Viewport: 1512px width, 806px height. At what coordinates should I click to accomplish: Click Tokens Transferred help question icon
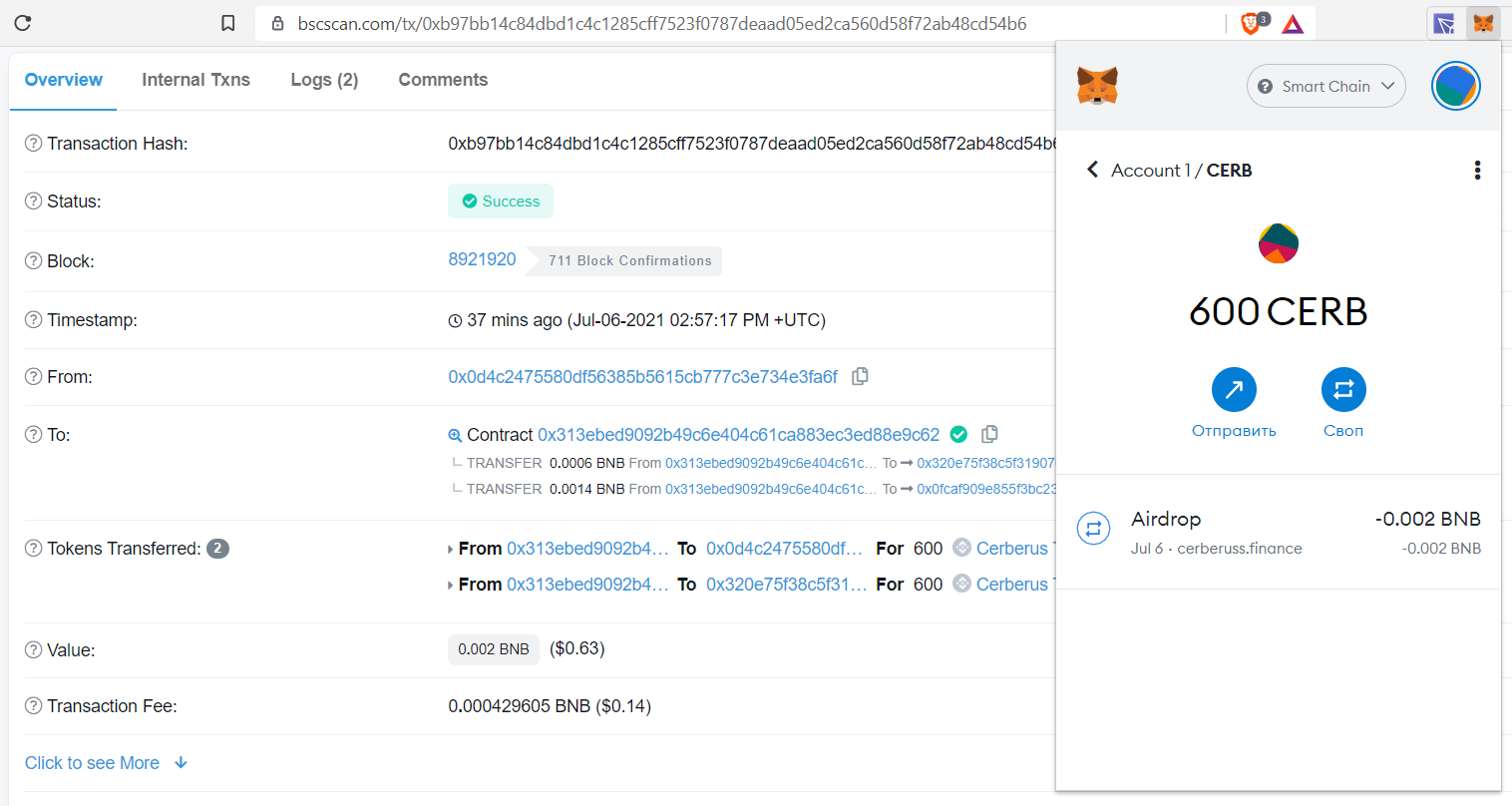[33, 549]
